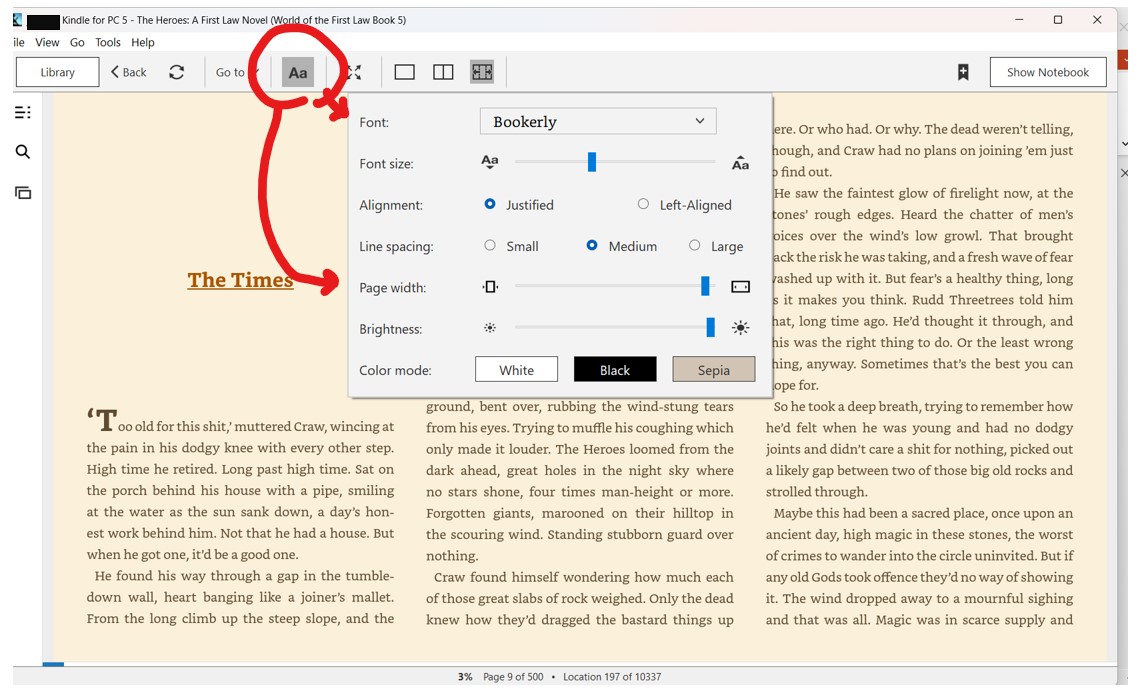Select single column page layout
This screenshot has width=1138, height=696.
click(404, 72)
